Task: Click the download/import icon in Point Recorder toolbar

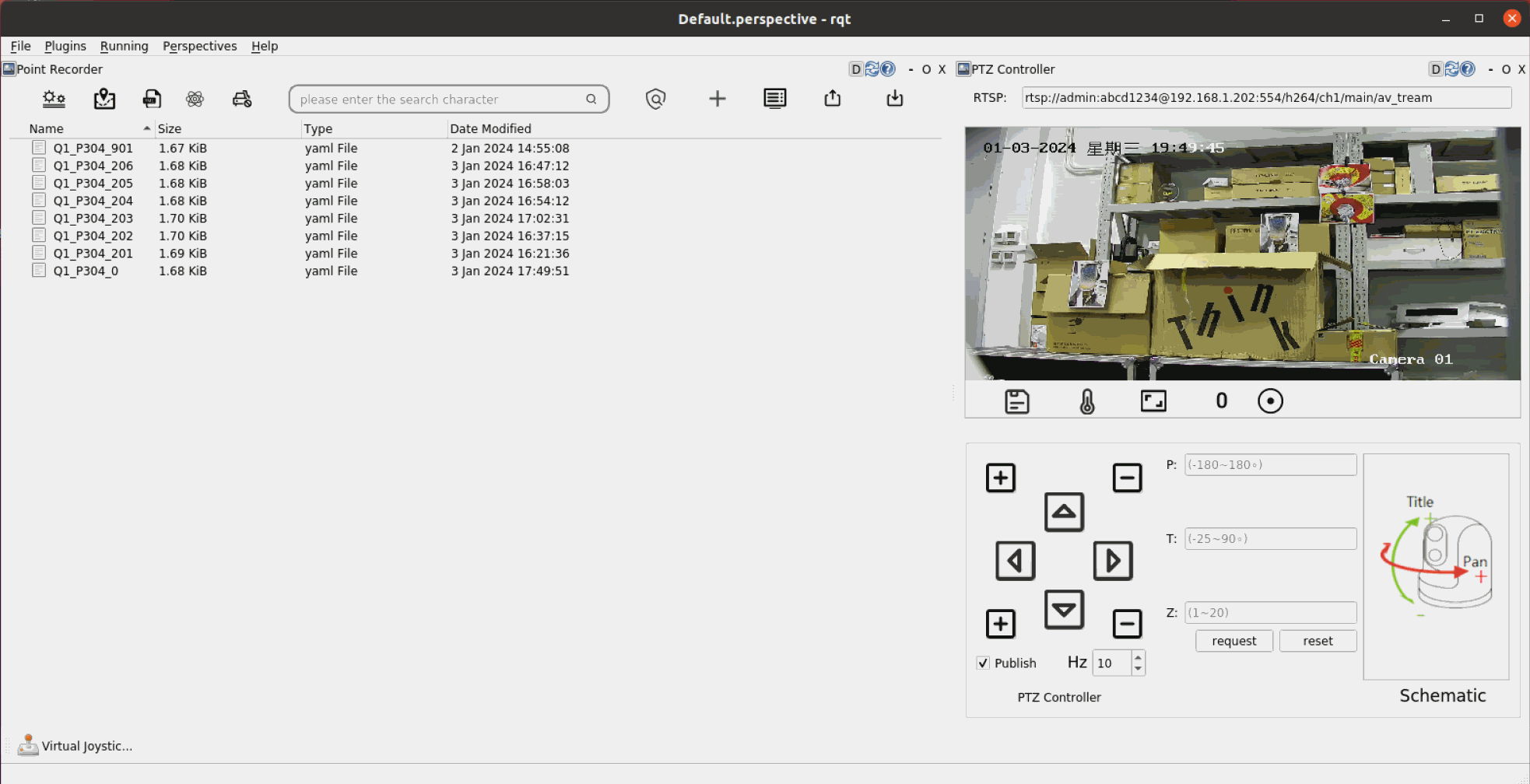Action: click(894, 98)
